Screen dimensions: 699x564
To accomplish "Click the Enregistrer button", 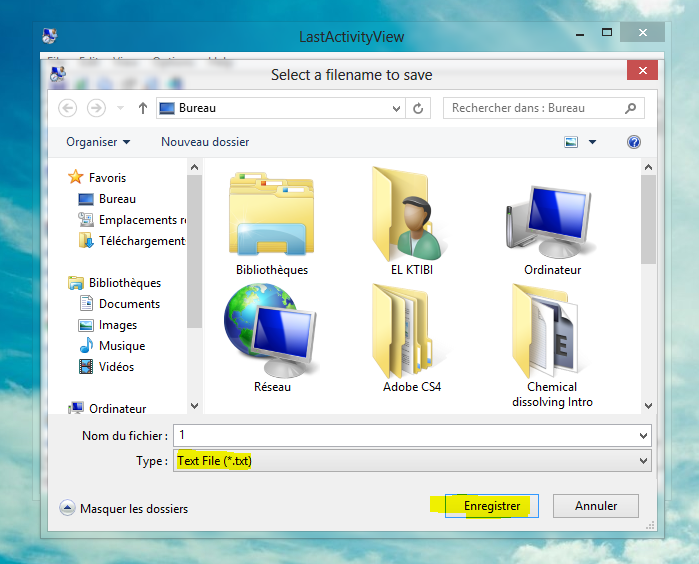I will 492,506.
